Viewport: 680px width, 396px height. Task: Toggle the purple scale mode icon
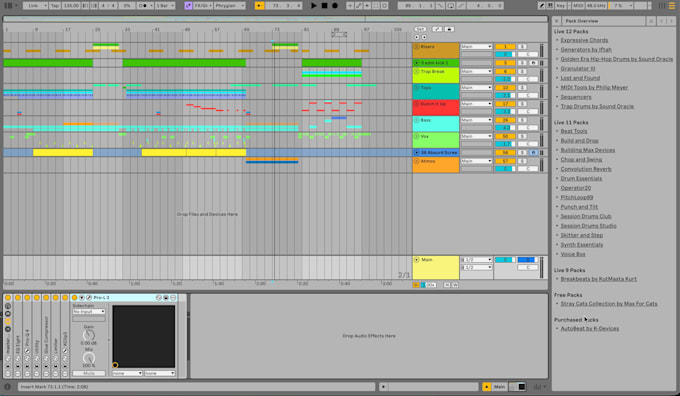(188, 6)
